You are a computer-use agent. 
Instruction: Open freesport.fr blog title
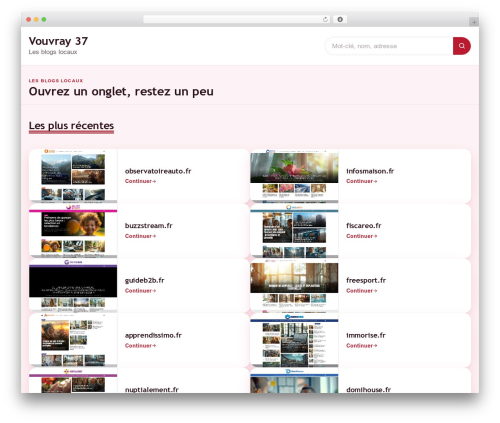[x=366, y=280]
